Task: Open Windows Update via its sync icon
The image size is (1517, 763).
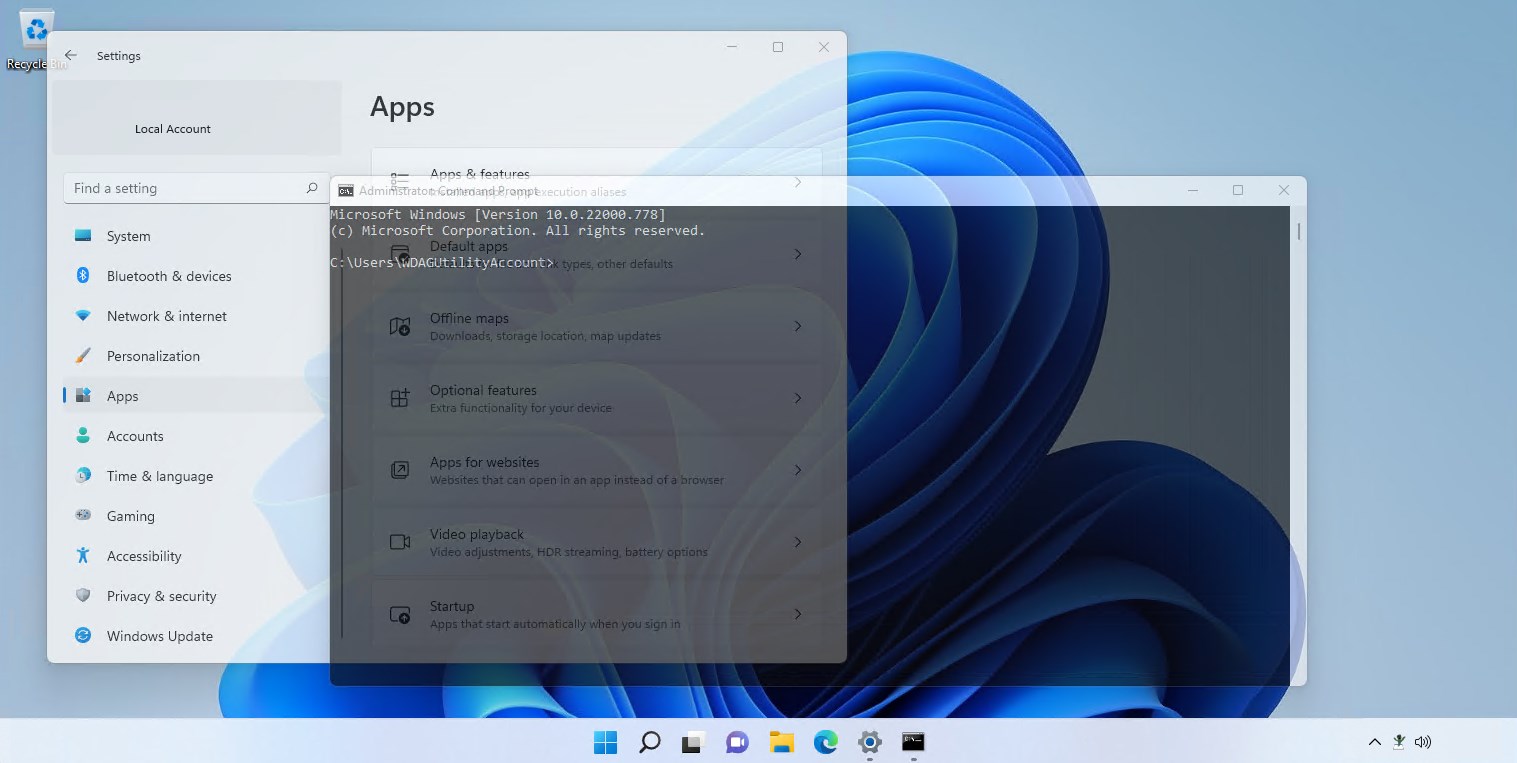Action: click(x=84, y=635)
